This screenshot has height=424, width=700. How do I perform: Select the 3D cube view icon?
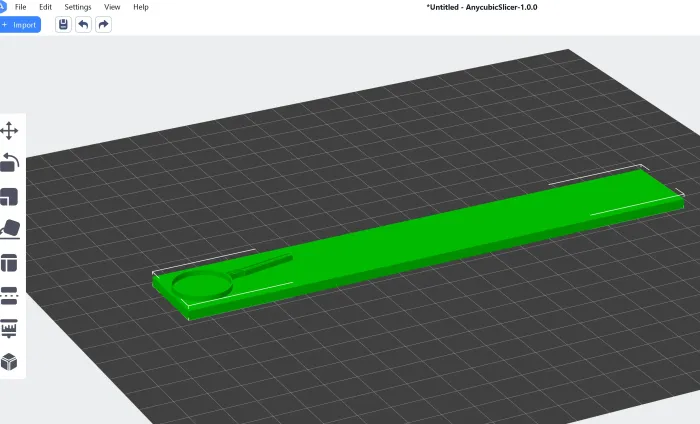[9, 362]
